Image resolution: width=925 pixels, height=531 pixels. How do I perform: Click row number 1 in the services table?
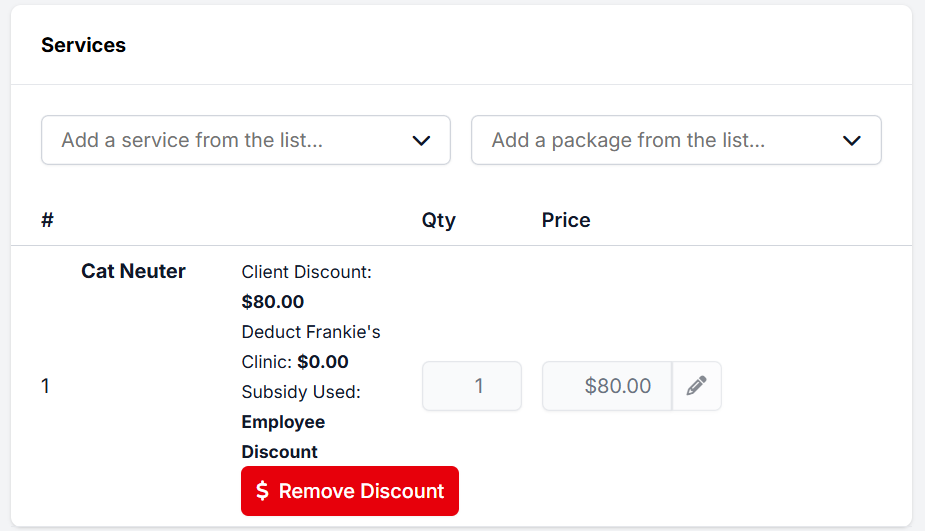tap(45, 386)
